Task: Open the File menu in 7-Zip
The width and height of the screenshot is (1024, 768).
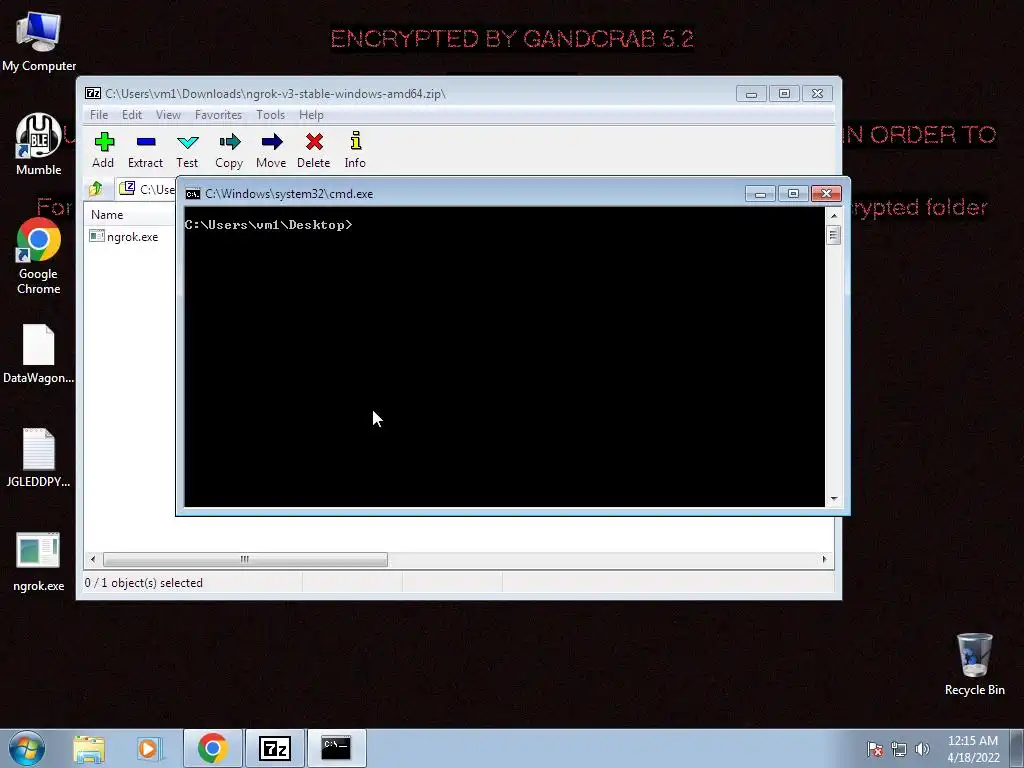Action: [99, 115]
